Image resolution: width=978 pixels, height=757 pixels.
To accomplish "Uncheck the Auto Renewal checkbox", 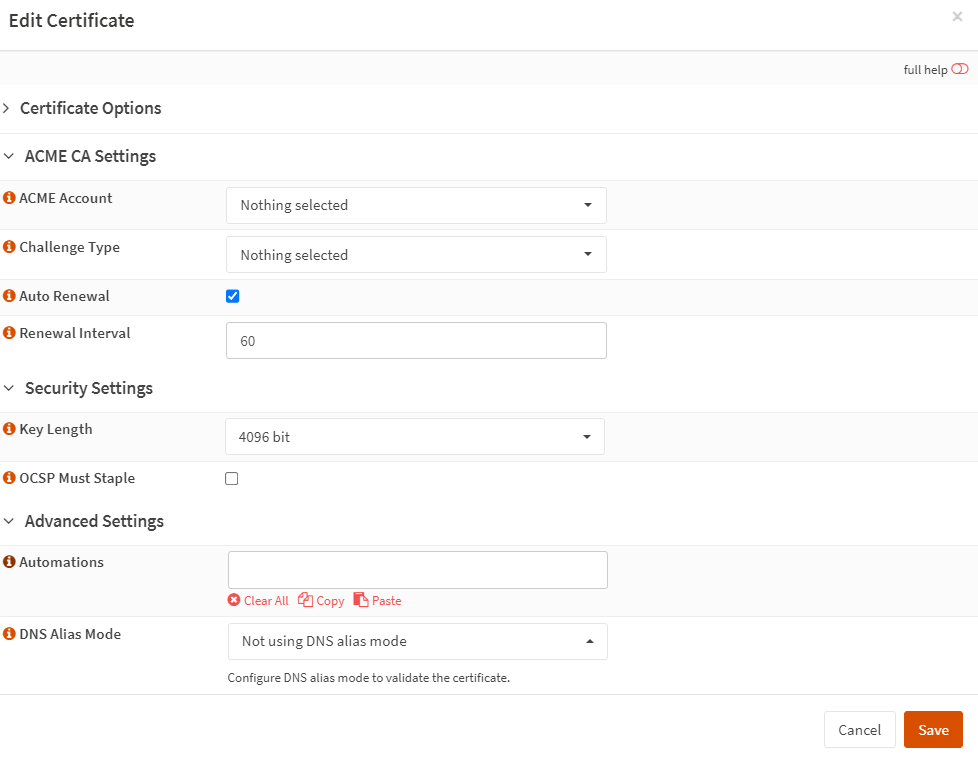I will [233, 296].
